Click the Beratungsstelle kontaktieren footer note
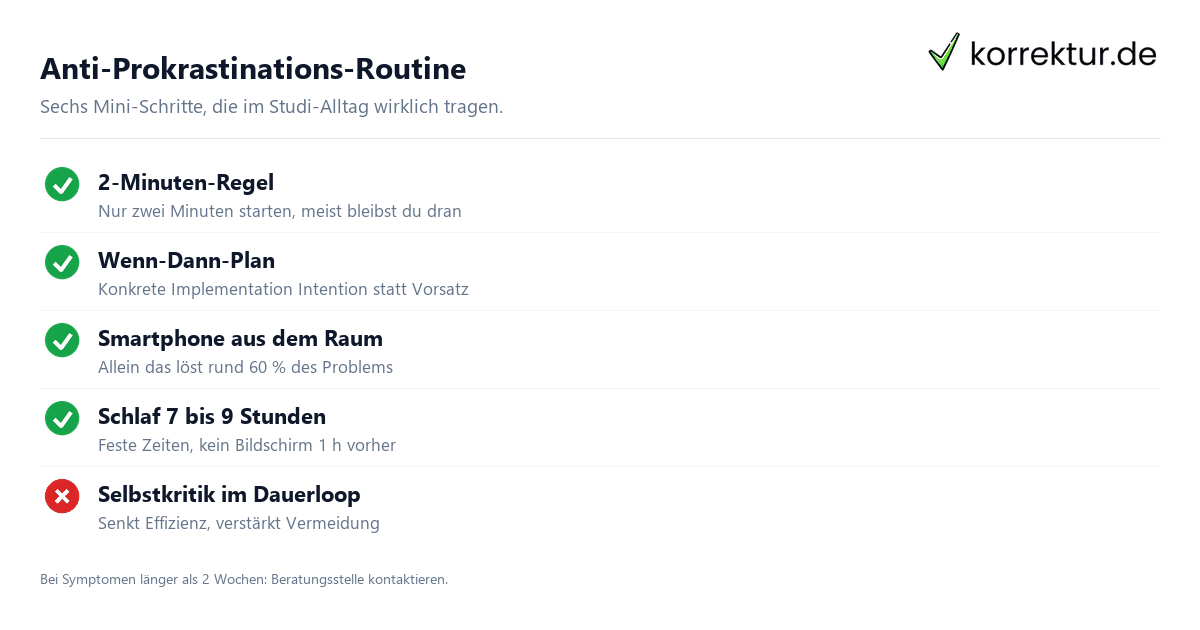The image size is (1200, 630). point(244,579)
